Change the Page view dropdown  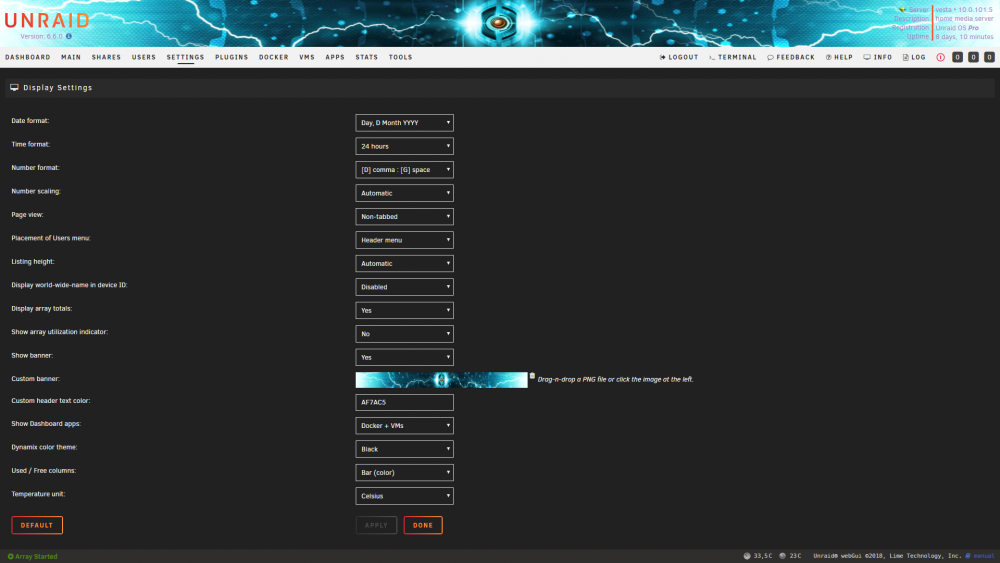tap(404, 217)
